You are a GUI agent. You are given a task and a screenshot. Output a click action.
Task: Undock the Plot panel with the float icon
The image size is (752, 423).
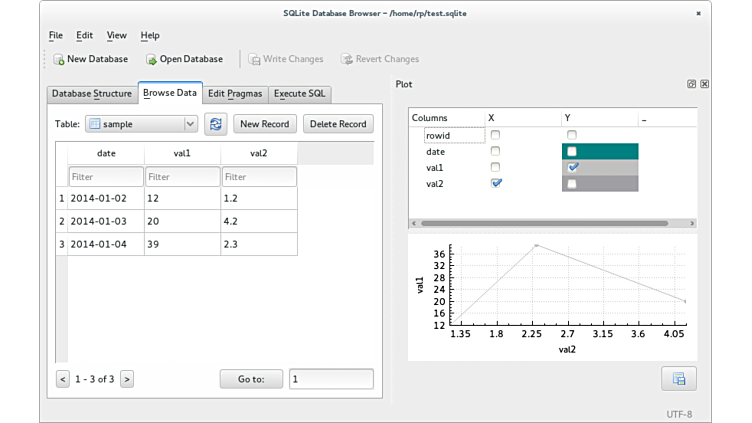click(692, 84)
